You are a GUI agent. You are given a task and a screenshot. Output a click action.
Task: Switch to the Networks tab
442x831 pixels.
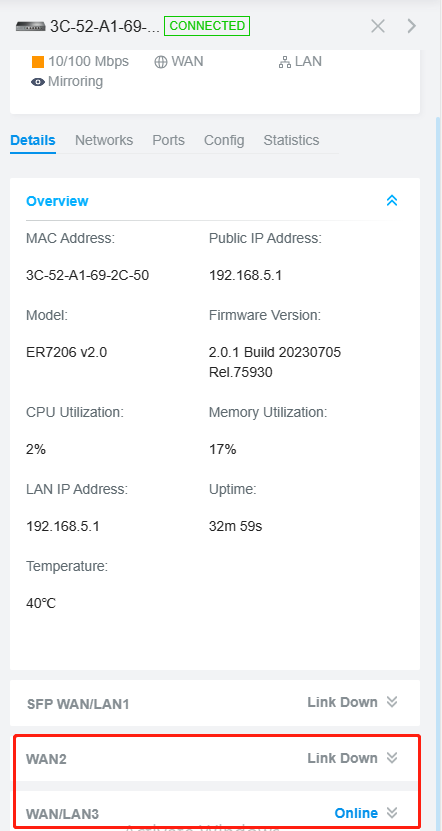tap(104, 140)
